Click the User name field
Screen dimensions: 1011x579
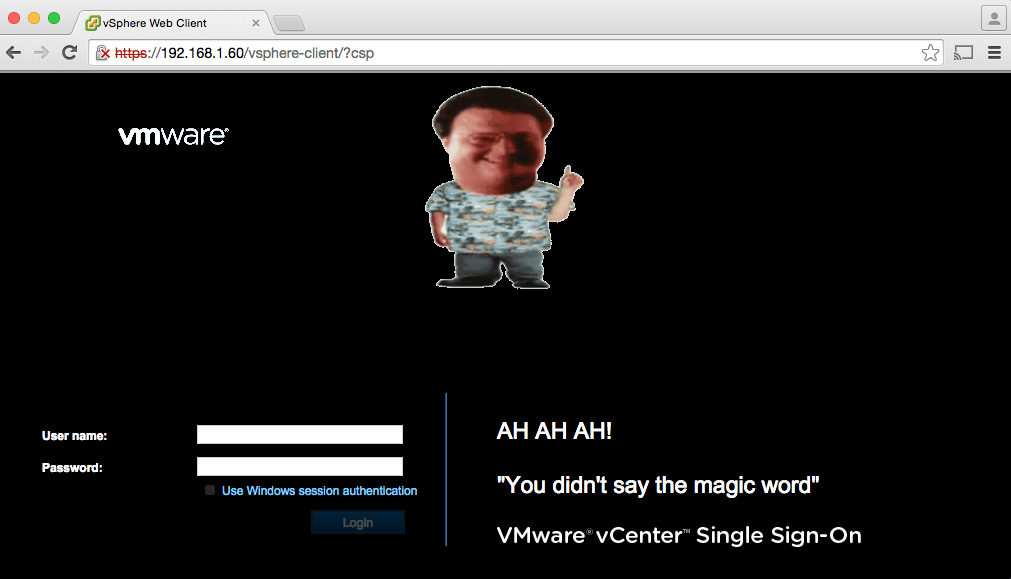[300, 435]
